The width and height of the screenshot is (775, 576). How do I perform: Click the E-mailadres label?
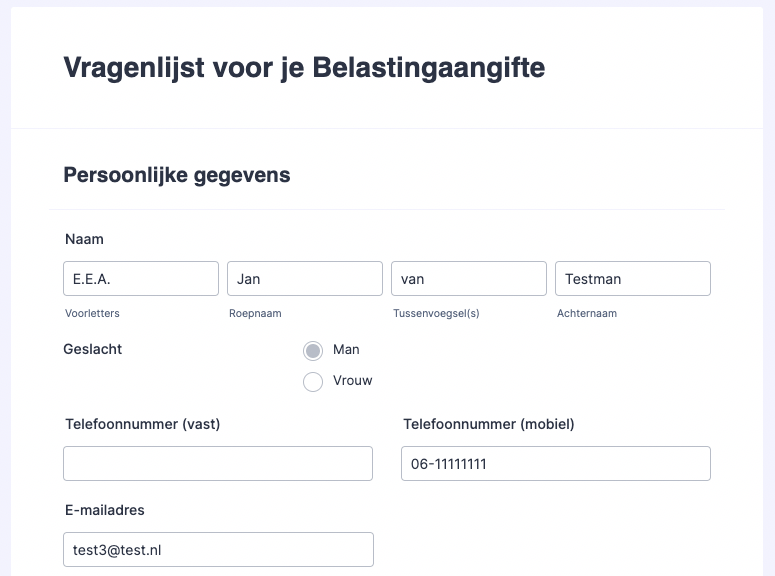click(105, 510)
